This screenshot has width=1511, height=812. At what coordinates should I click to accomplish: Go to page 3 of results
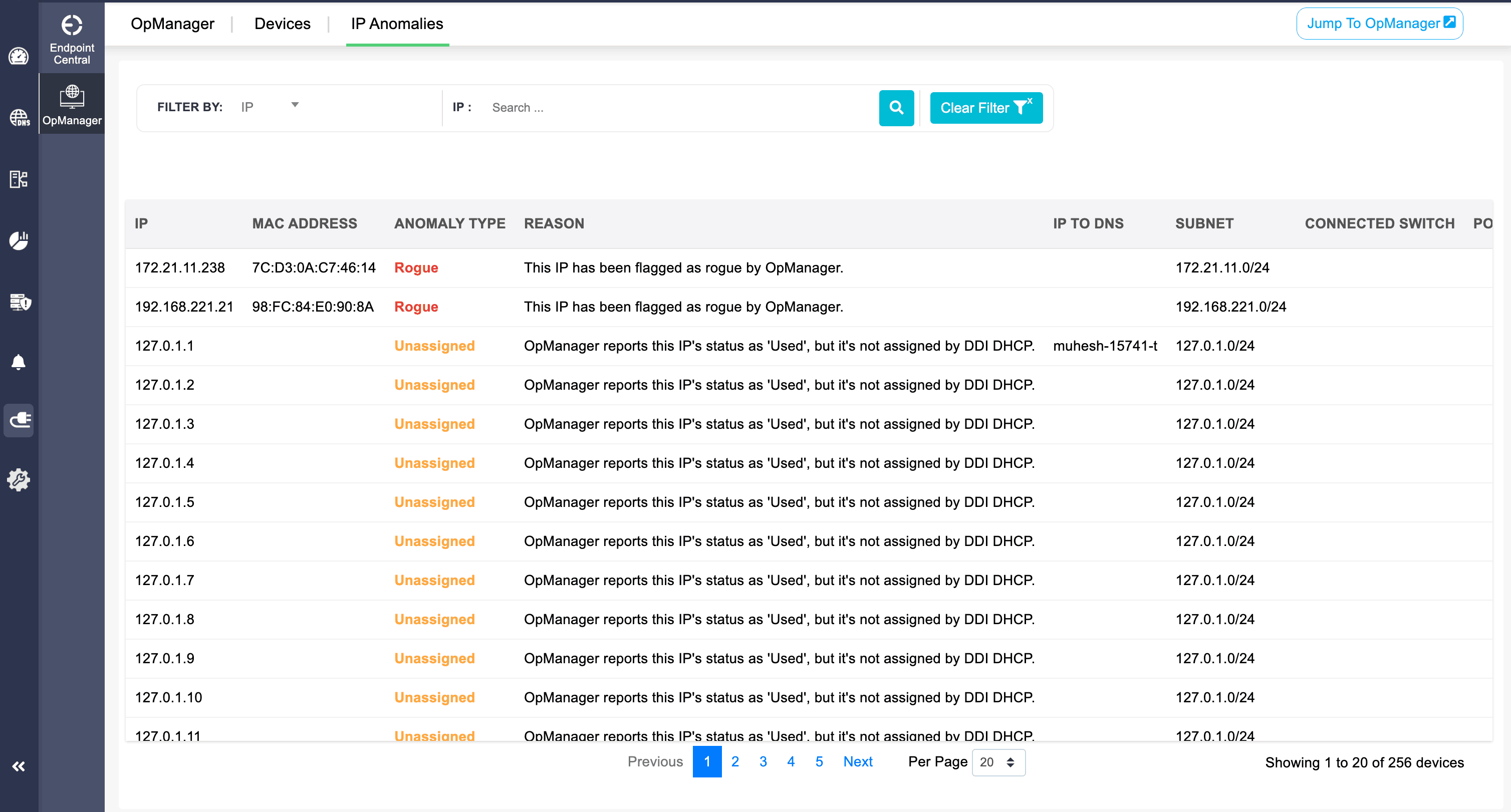(x=763, y=761)
